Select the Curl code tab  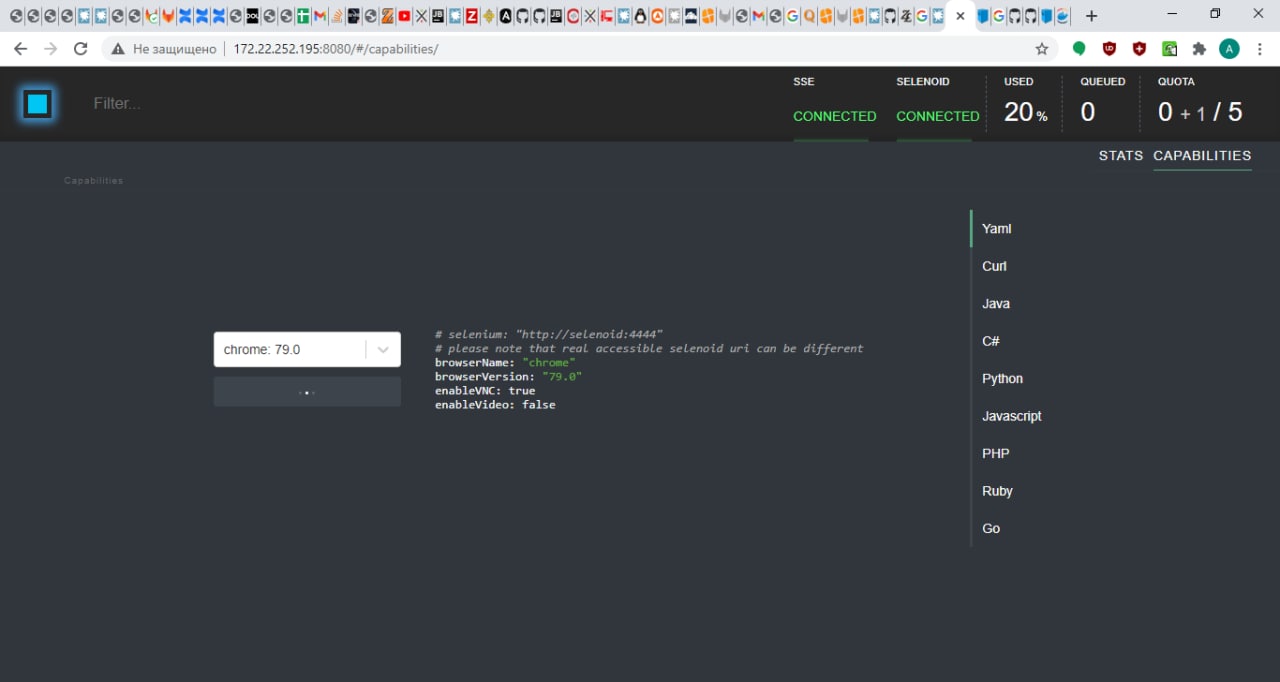point(994,266)
